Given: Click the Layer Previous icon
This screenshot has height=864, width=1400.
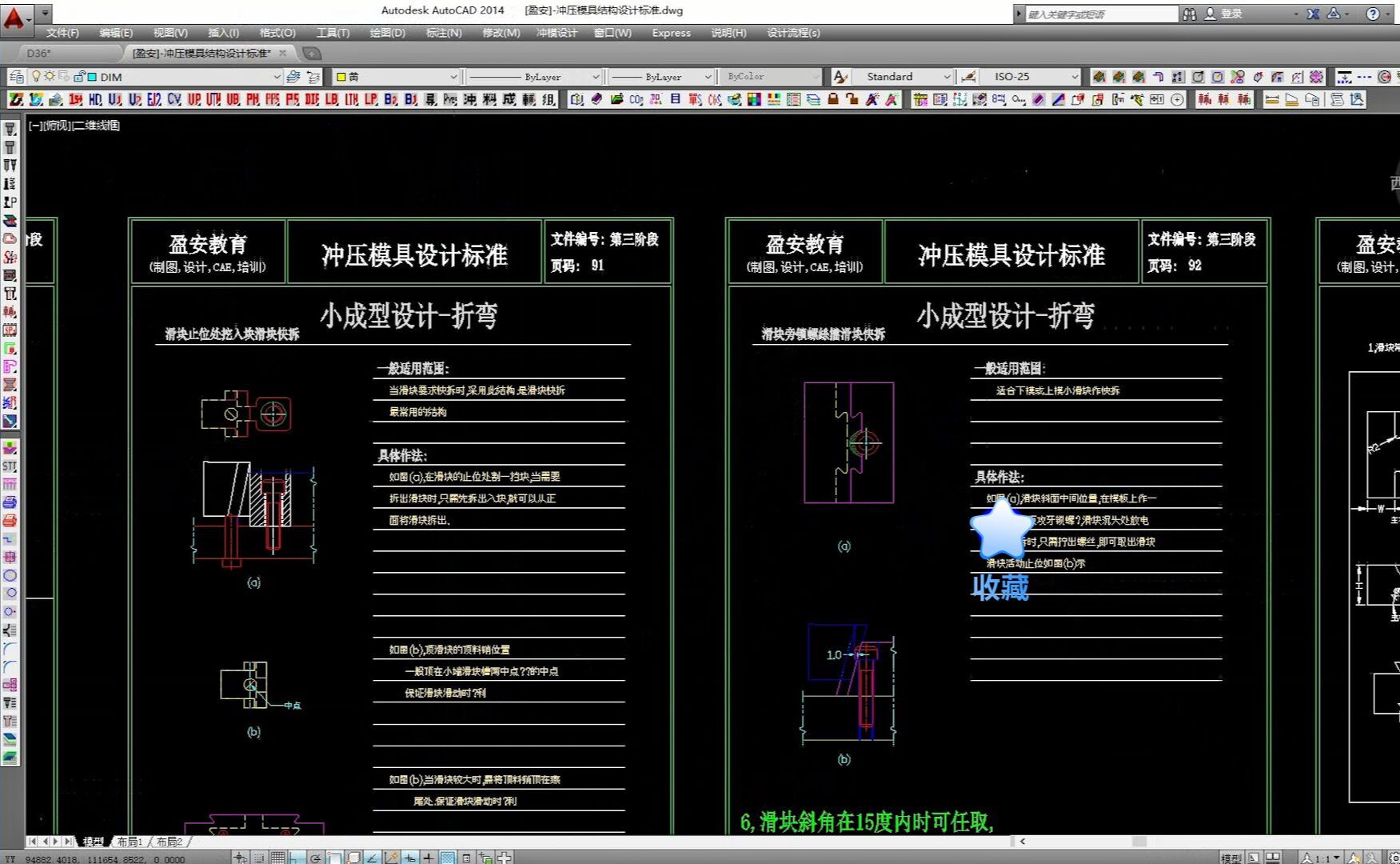Looking at the screenshot, I should pos(313,77).
